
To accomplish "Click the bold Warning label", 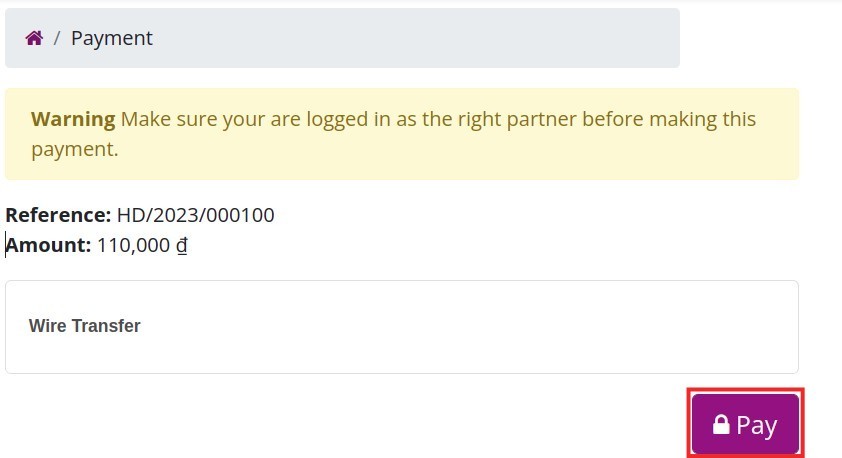I will pyautogui.click(x=73, y=119).
